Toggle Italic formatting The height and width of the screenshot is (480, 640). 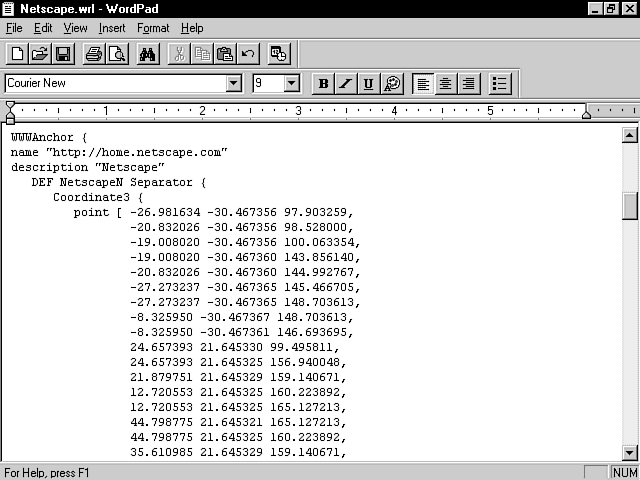tap(346, 84)
